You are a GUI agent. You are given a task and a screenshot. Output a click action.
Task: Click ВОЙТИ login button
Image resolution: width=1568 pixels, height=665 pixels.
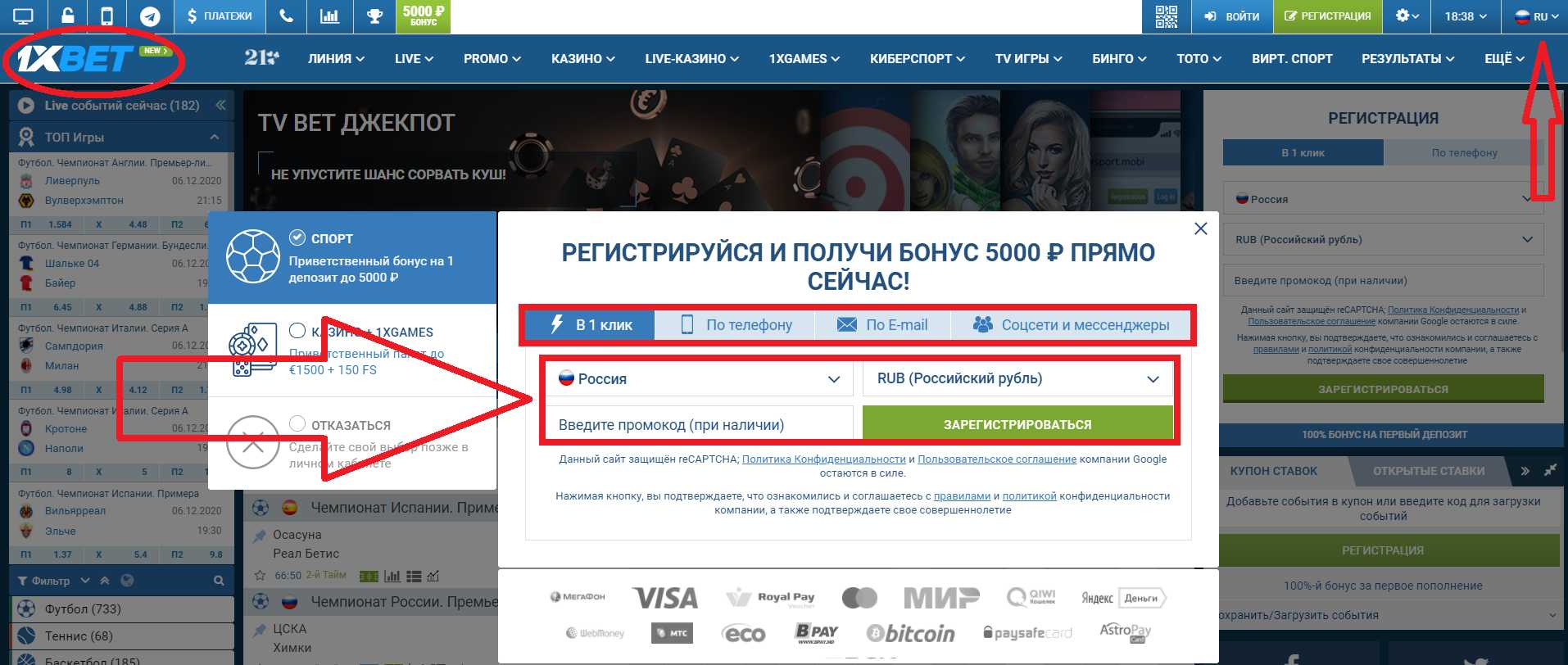pyautogui.click(x=1231, y=16)
